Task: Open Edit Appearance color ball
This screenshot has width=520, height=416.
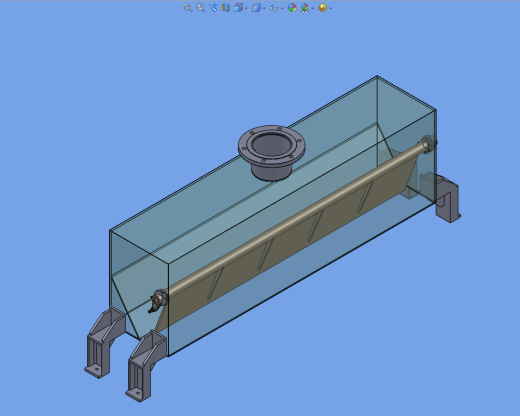Action: pos(292,8)
